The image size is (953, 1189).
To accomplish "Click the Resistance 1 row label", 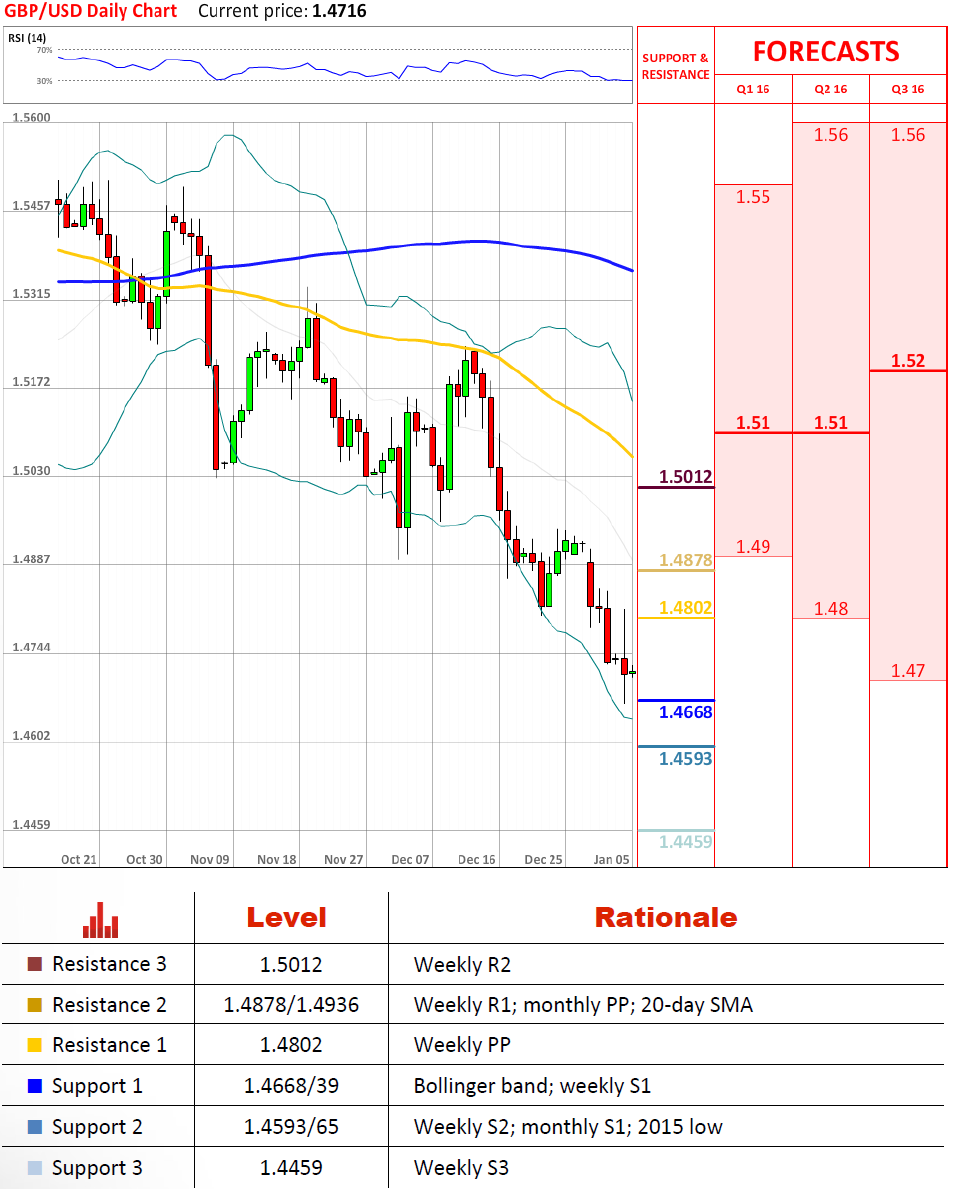I will [x=109, y=1045].
